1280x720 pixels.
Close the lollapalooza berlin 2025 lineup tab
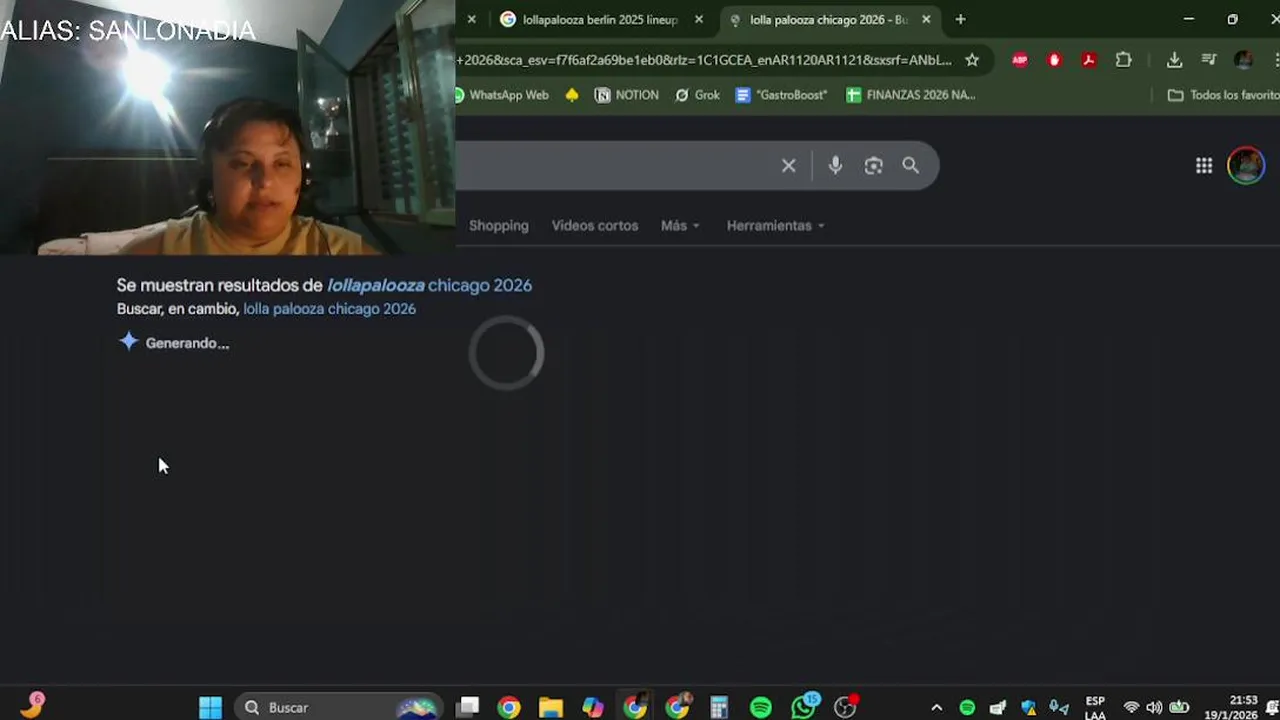(x=699, y=19)
